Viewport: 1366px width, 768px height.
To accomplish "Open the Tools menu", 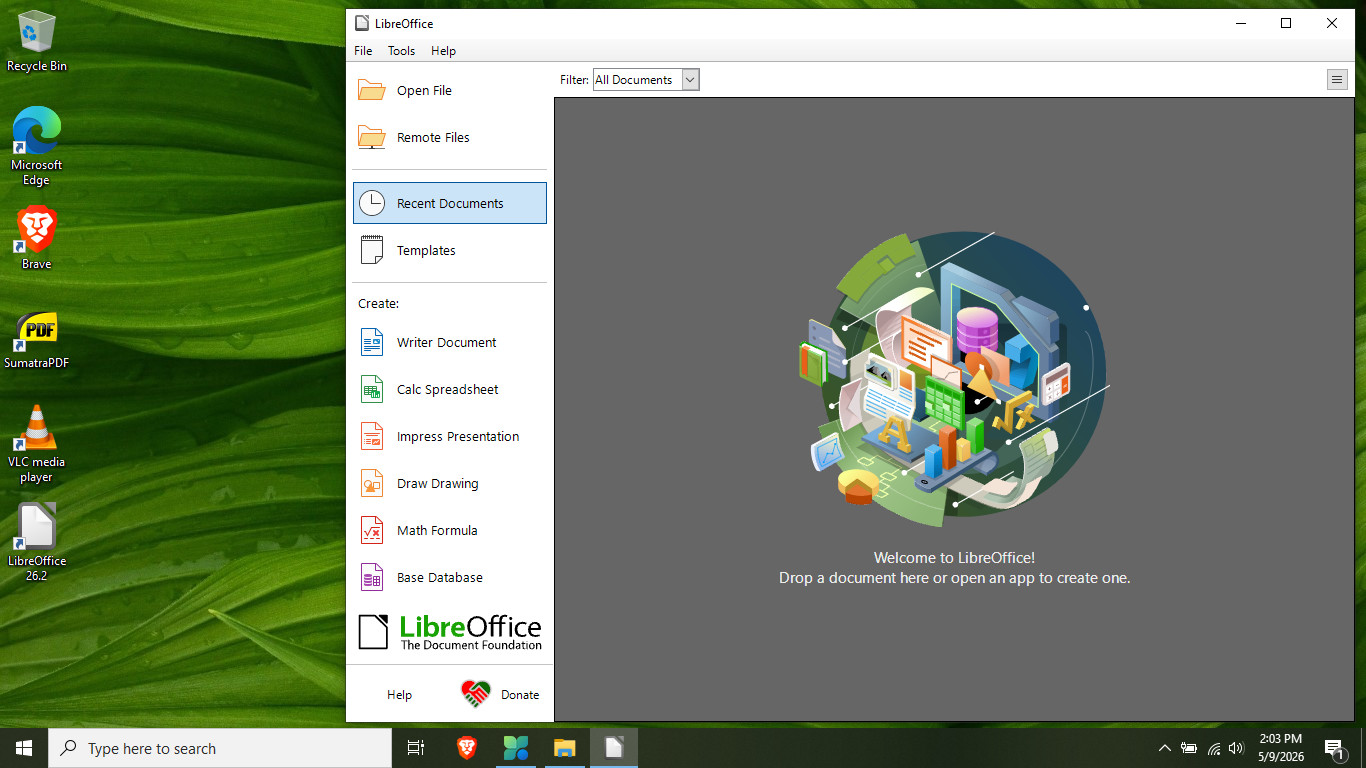I will pyautogui.click(x=401, y=51).
